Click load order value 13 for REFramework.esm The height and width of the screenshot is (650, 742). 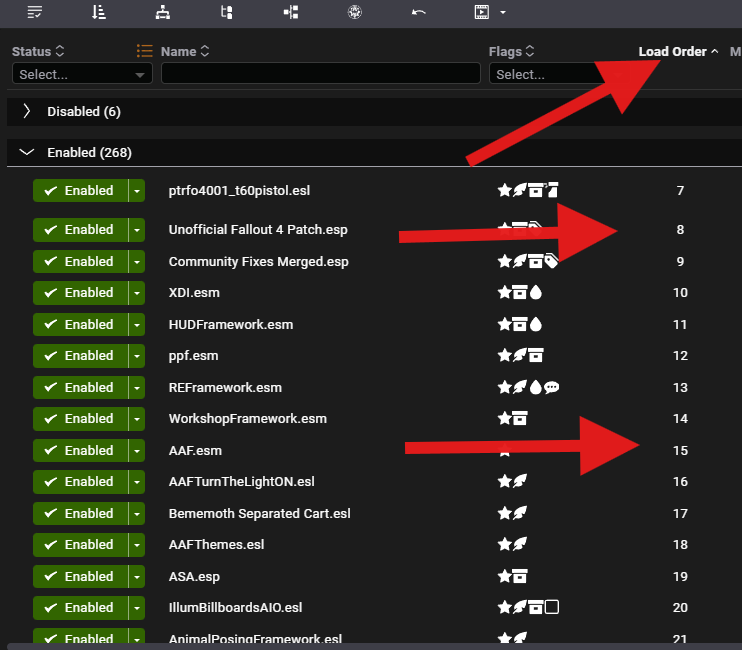click(680, 387)
